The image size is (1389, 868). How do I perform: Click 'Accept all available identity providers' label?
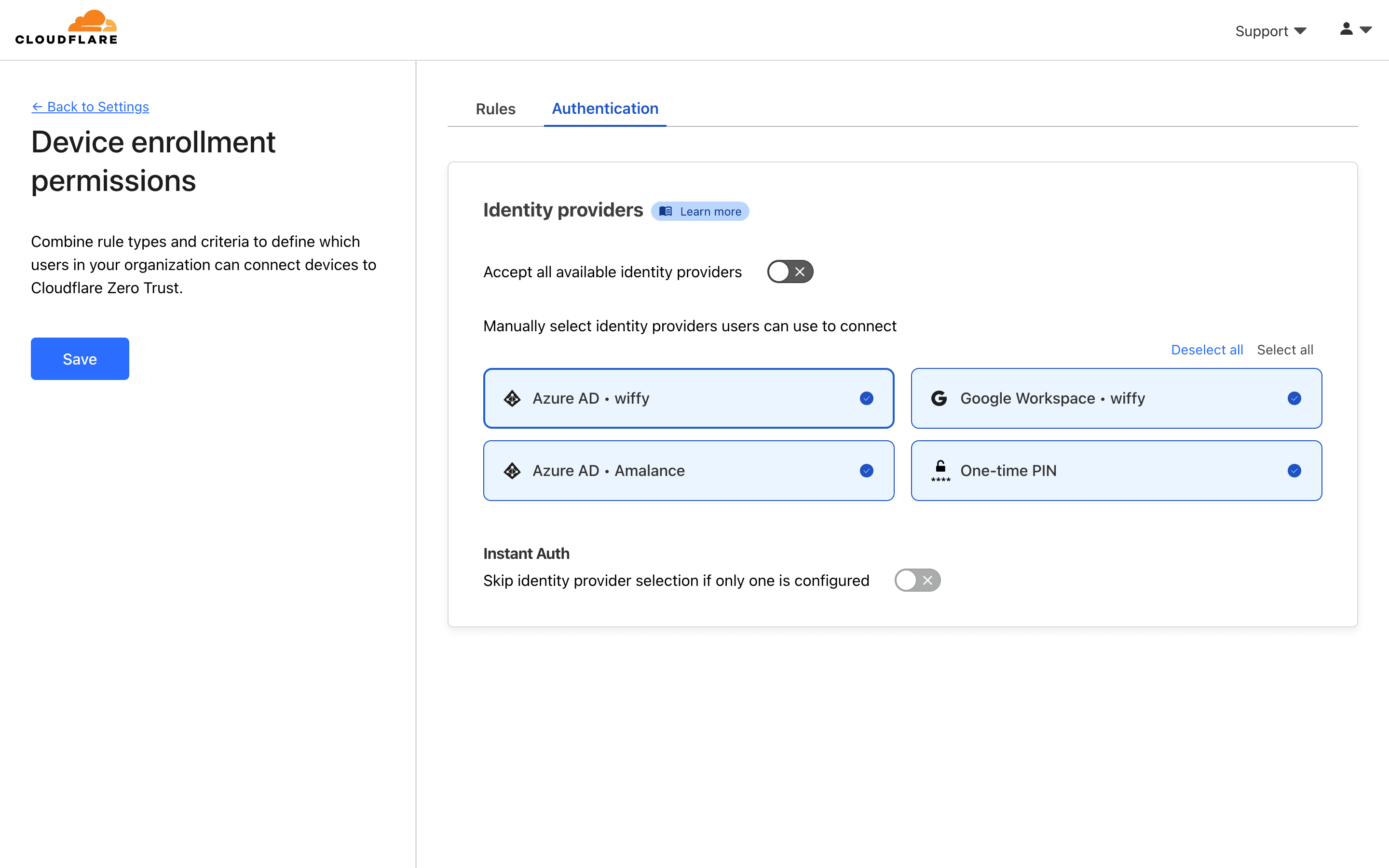pyautogui.click(x=613, y=272)
